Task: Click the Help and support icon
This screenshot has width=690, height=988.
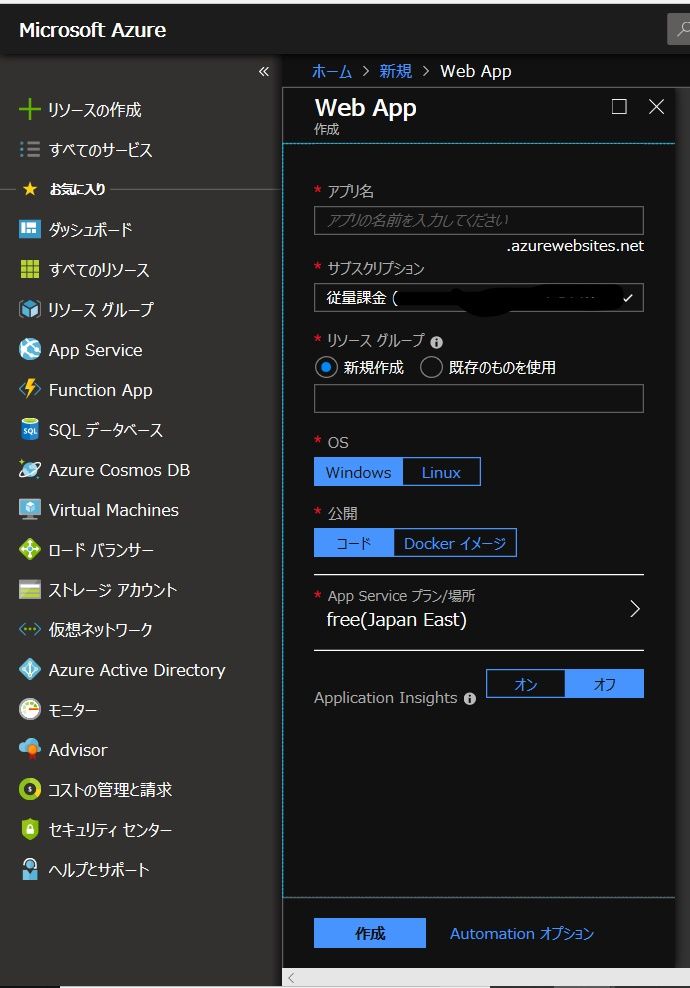Action: (x=30, y=870)
